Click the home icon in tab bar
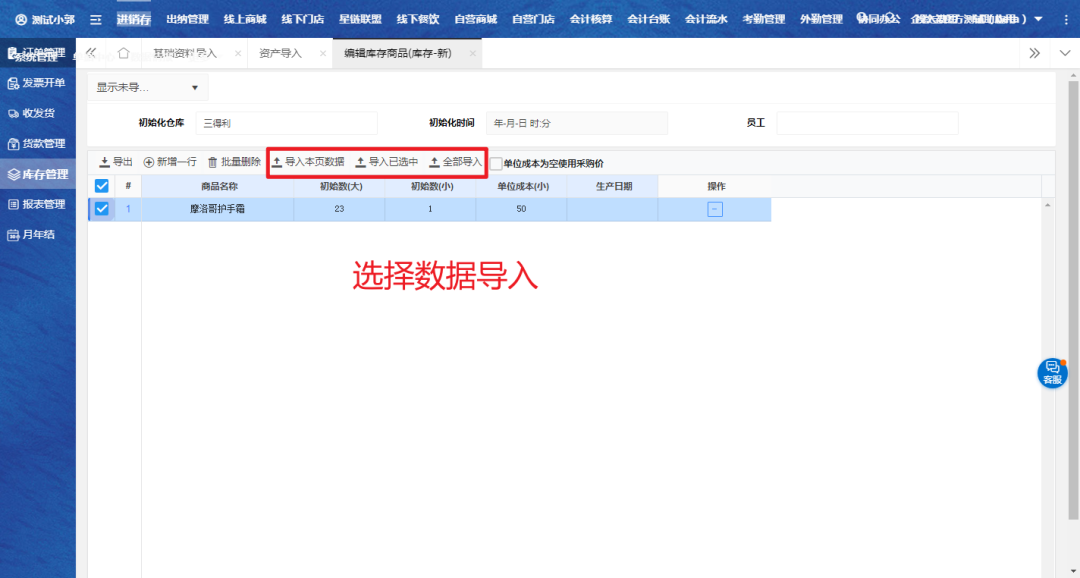This screenshot has height=578, width=1080. [124, 53]
